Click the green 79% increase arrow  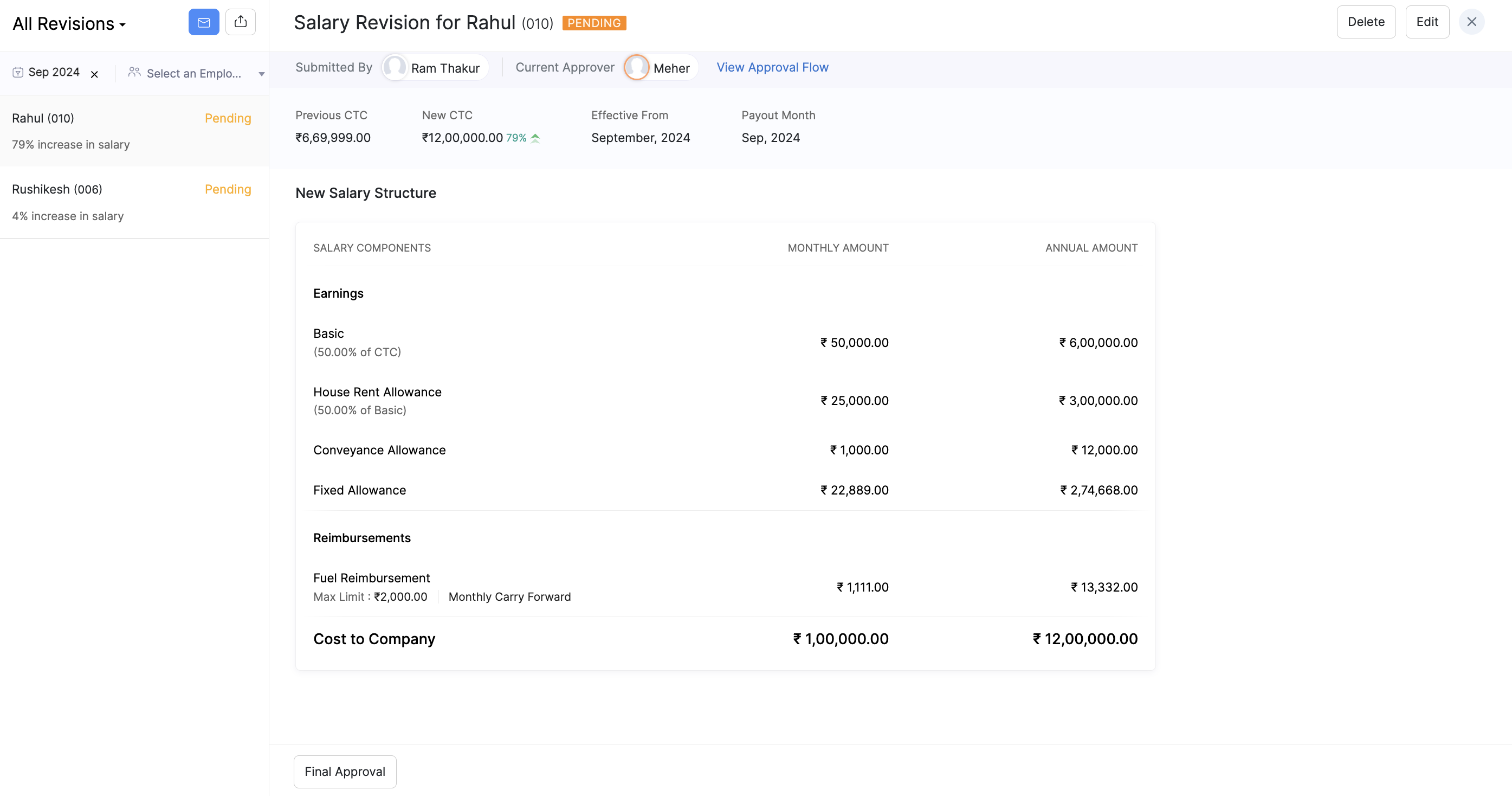point(535,139)
